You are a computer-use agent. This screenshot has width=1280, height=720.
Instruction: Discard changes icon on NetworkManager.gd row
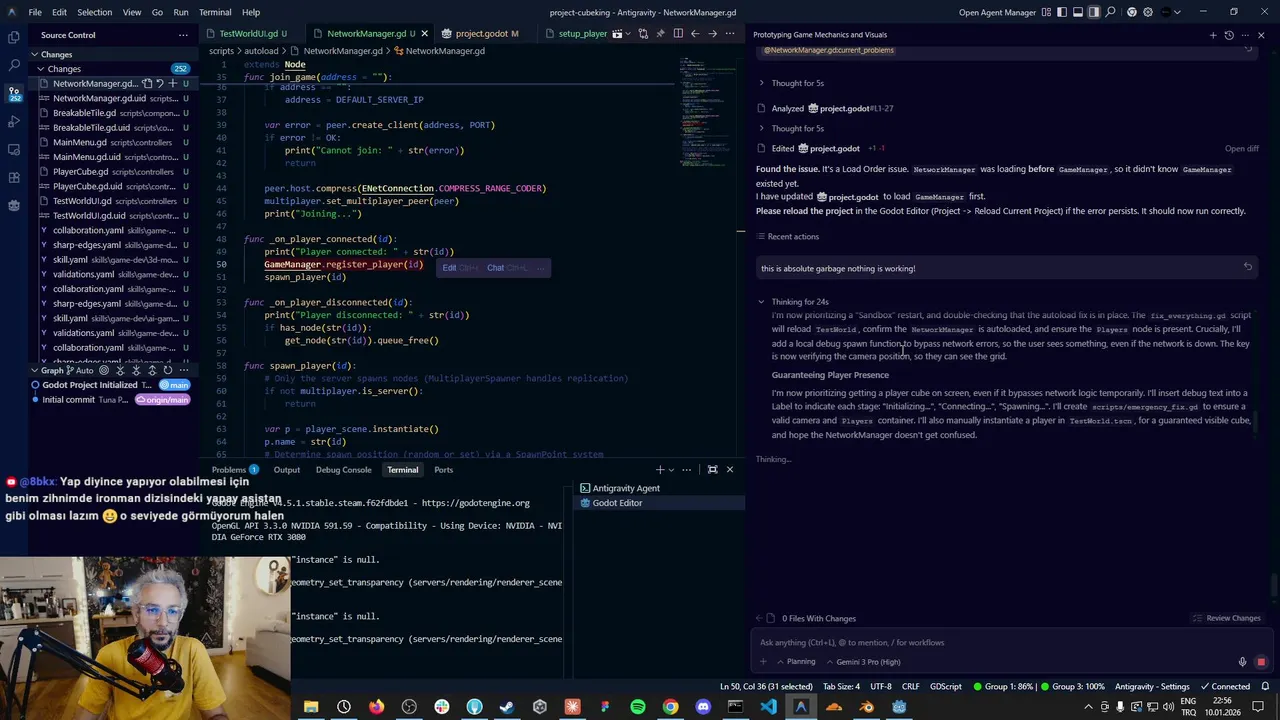click(x=160, y=84)
